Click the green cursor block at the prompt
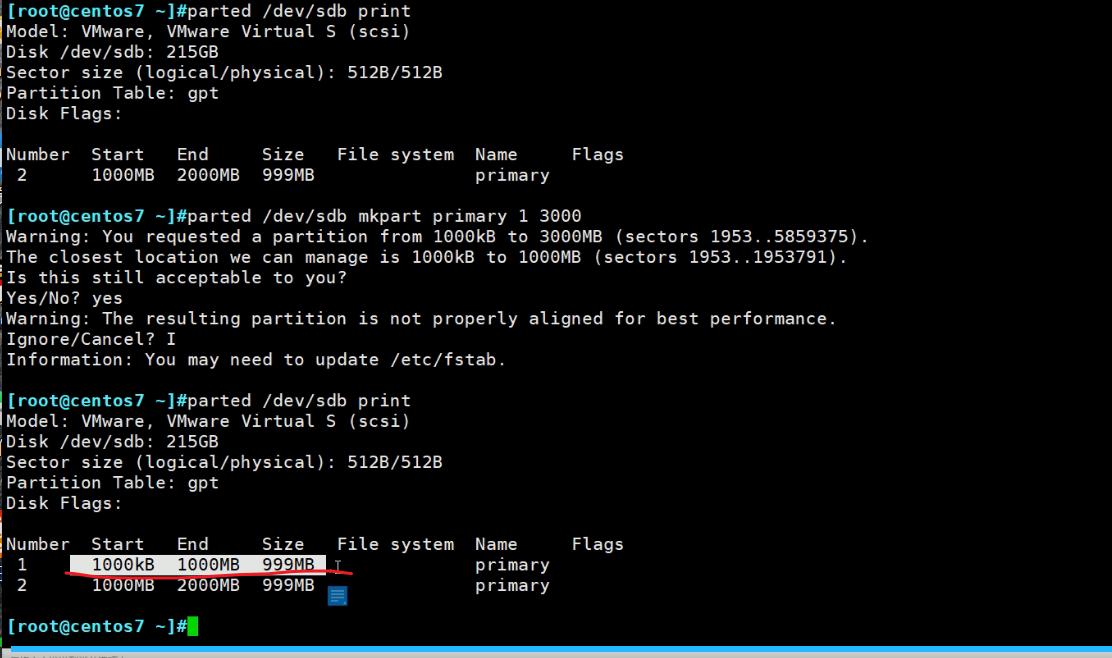This screenshot has width=1112, height=658. click(193, 626)
